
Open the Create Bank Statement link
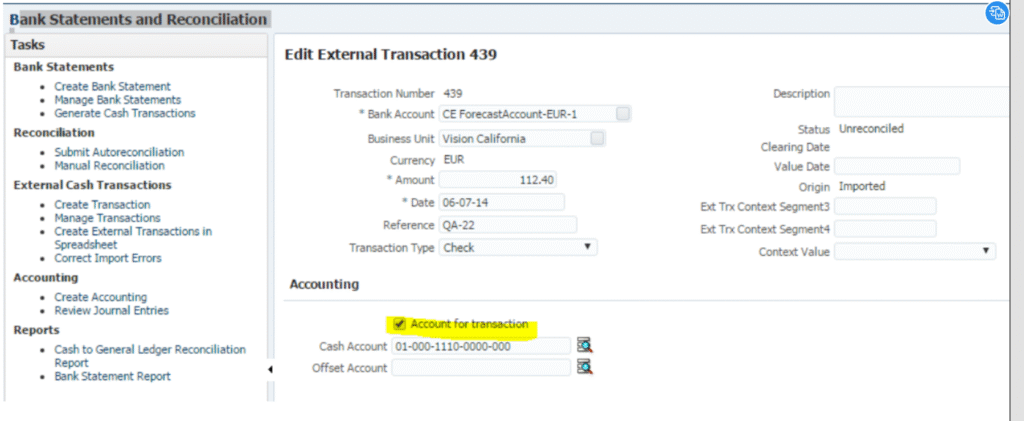point(112,86)
